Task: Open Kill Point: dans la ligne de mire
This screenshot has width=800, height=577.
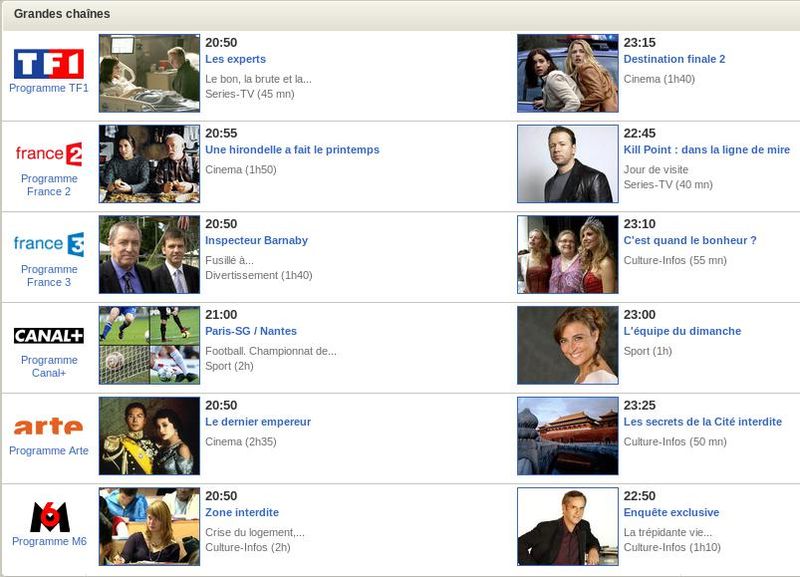Action: pyautogui.click(x=706, y=150)
